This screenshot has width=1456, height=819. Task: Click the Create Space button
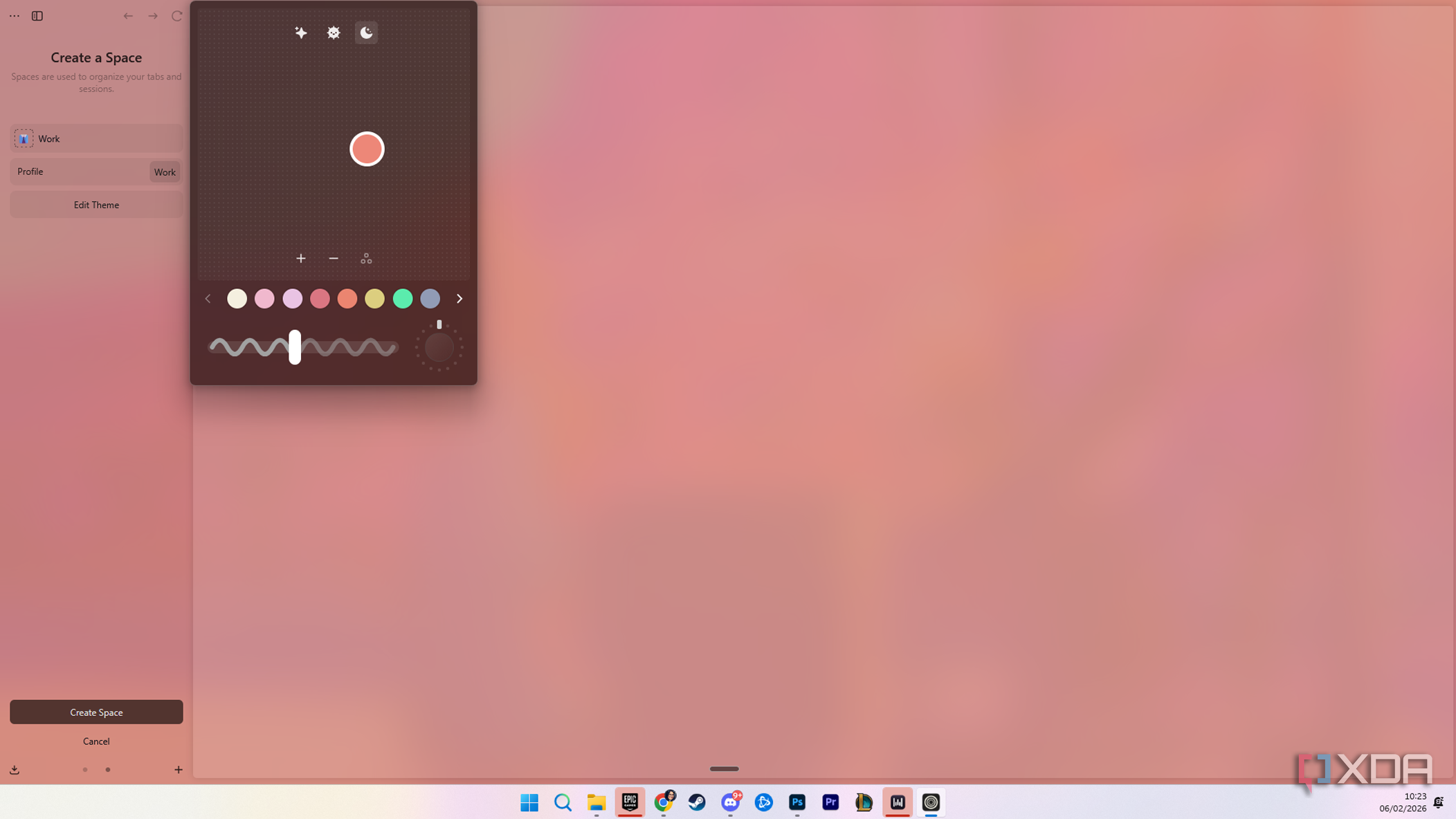(x=96, y=712)
